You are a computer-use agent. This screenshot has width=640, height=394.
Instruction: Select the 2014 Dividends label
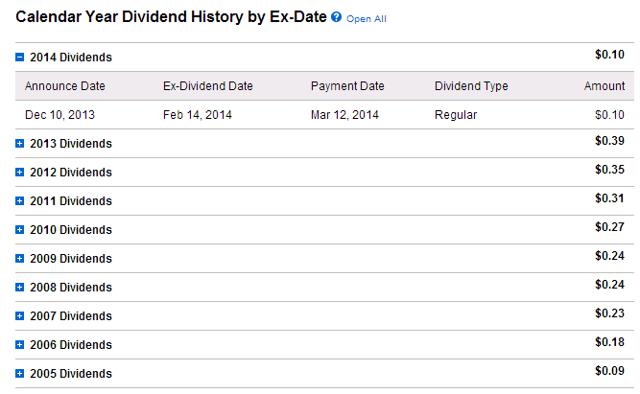pyautogui.click(x=71, y=57)
